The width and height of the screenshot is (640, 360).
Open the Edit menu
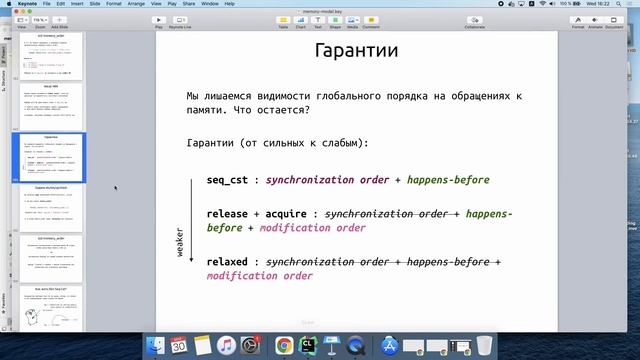[x=61, y=4]
